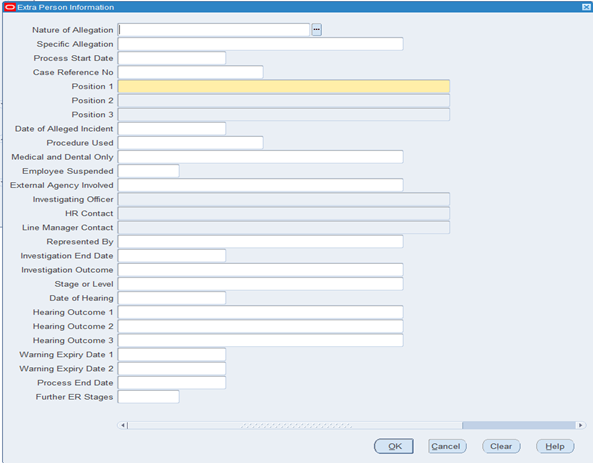Viewport: 593px width, 463px height.
Task: Select the Hearing Outcome 2 field
Action: coord(260,326)
